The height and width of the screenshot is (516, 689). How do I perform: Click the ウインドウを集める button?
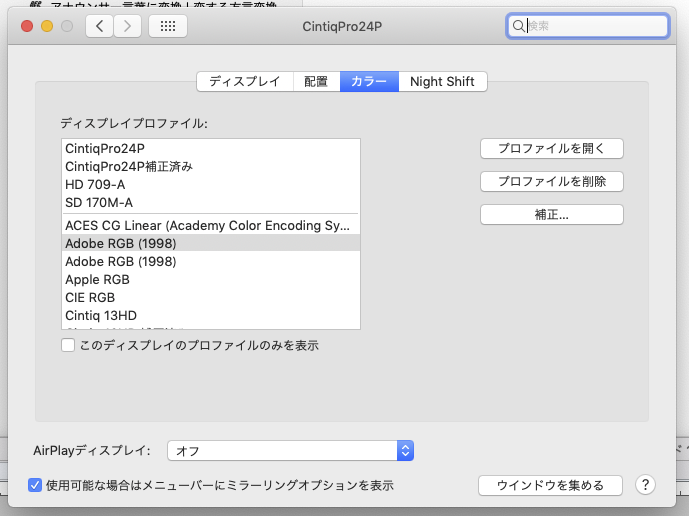(552, 485)
